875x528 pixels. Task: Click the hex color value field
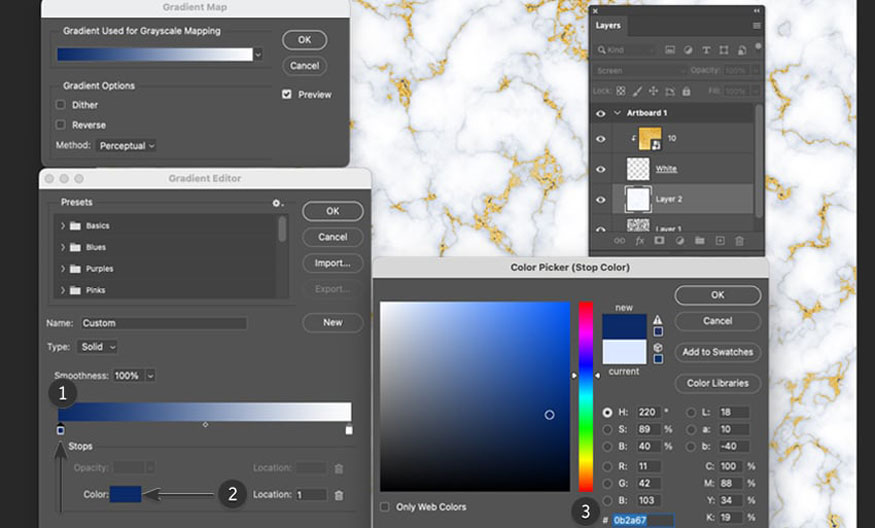(642, 520)
